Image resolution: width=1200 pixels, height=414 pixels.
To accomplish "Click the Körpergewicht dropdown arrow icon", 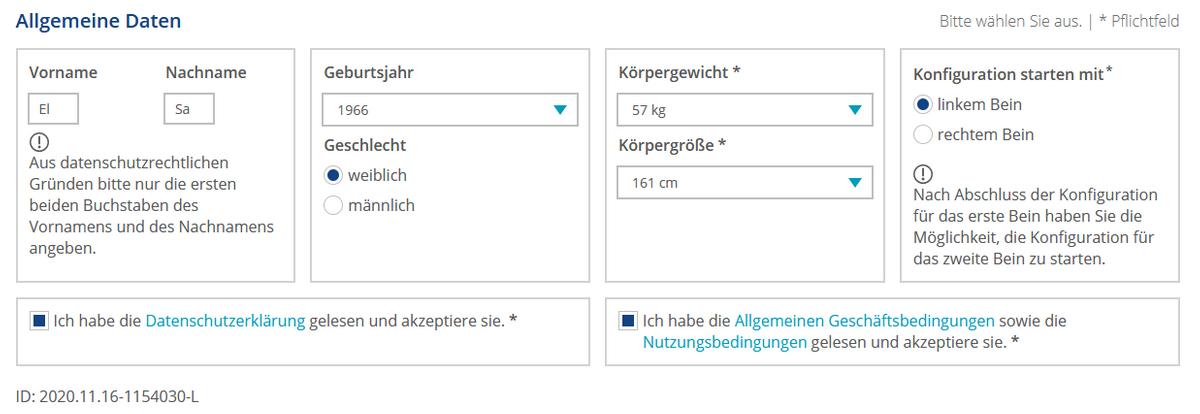I will (854, 110).
